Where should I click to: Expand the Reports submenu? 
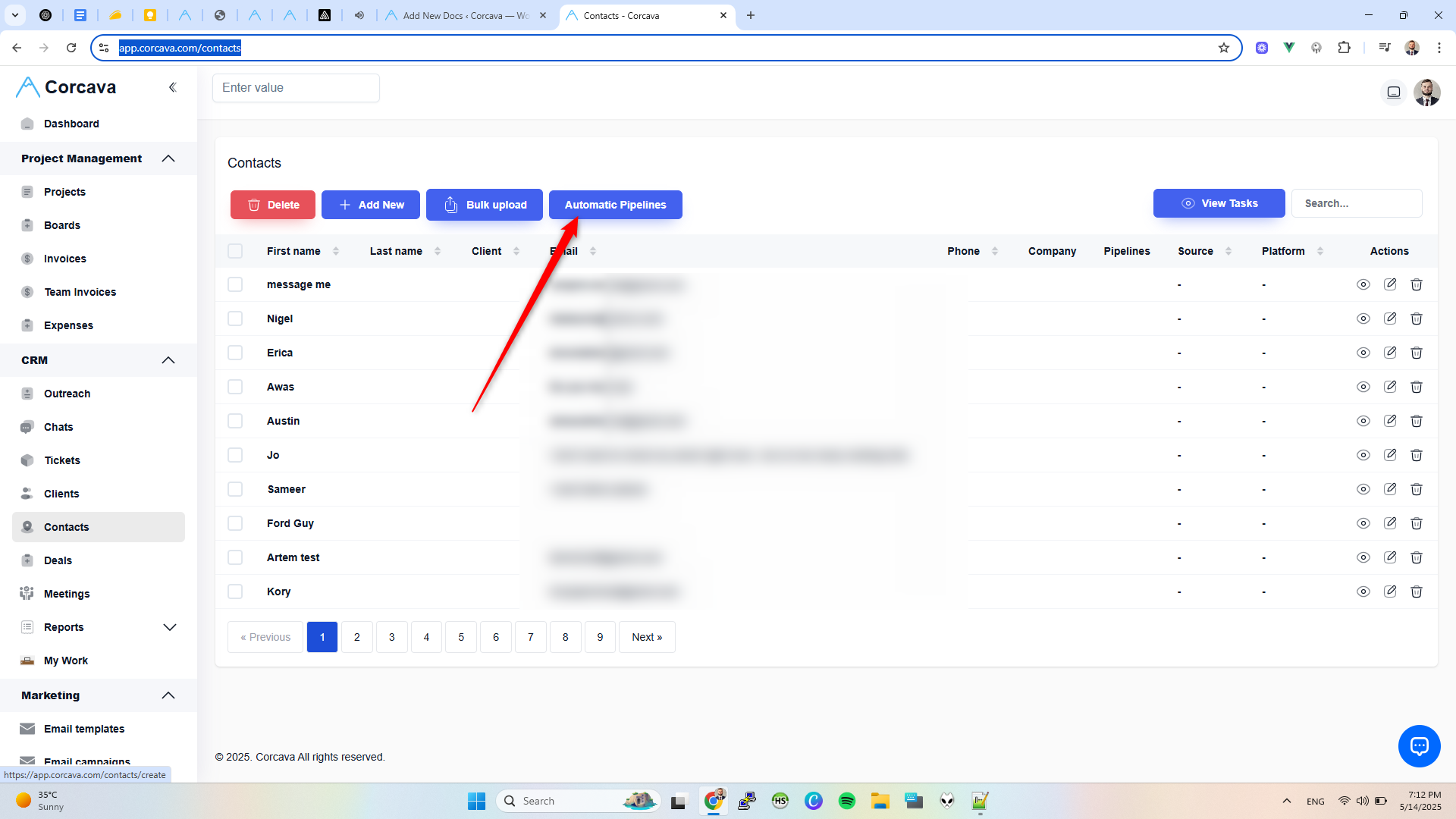coord(170,627)
